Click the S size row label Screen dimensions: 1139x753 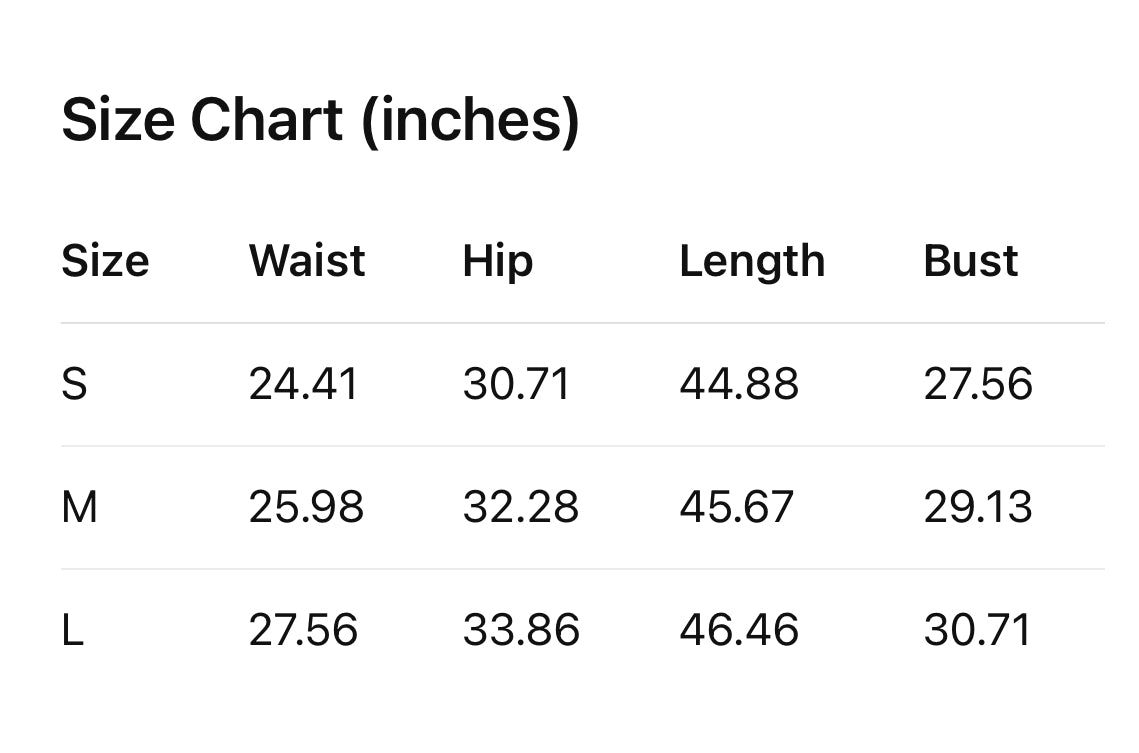click(74, 384)
